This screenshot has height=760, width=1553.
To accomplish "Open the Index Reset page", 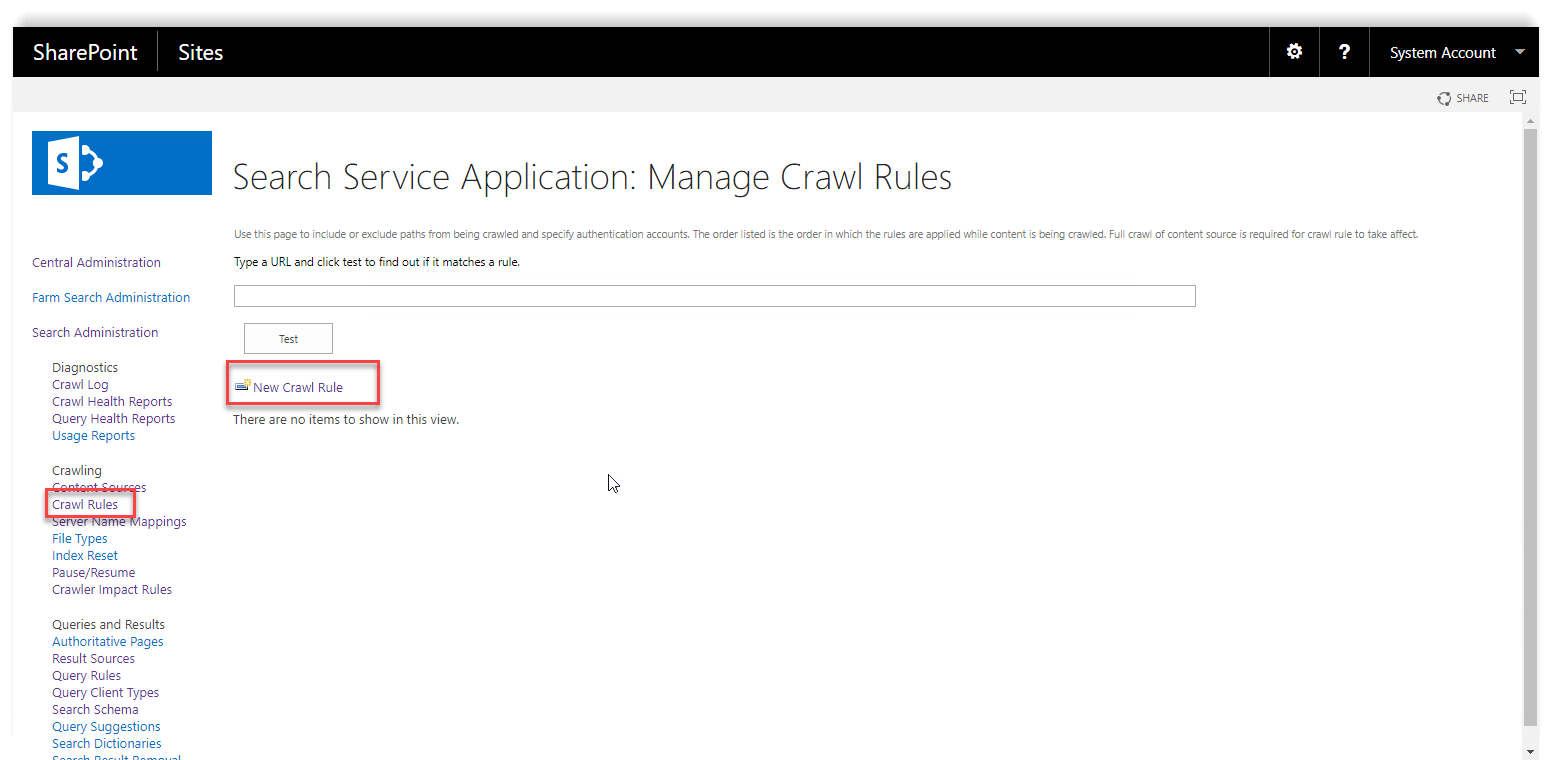I will tap(85, 556).
